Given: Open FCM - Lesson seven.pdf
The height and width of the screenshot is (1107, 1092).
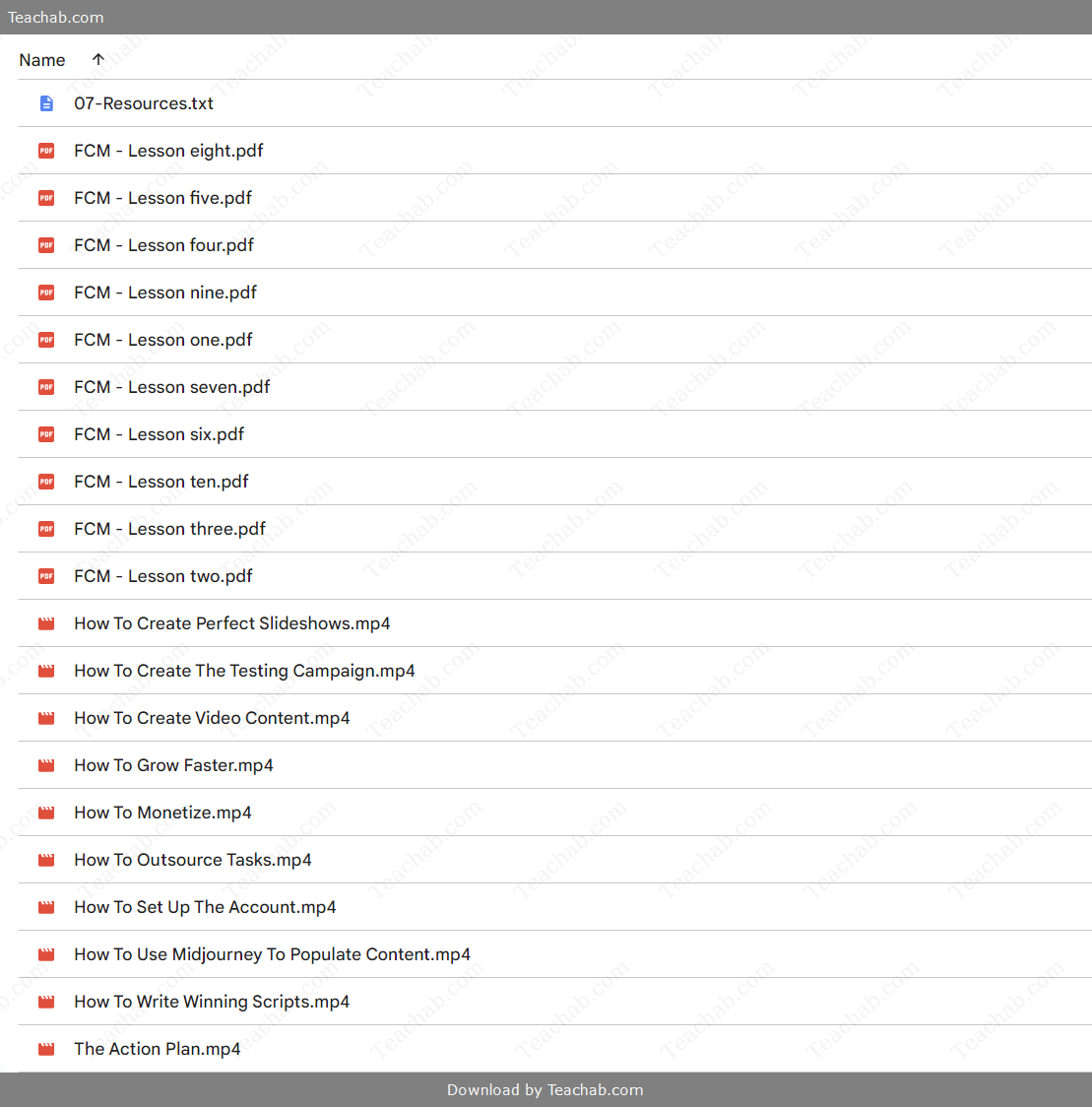Looking at the screenshot, I should pos(172,388).
